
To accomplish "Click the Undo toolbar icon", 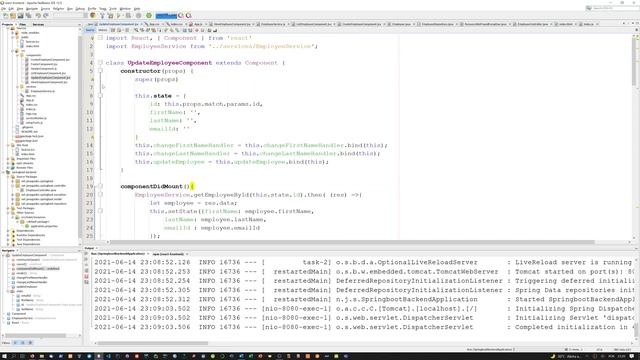I will click(38, 16).
